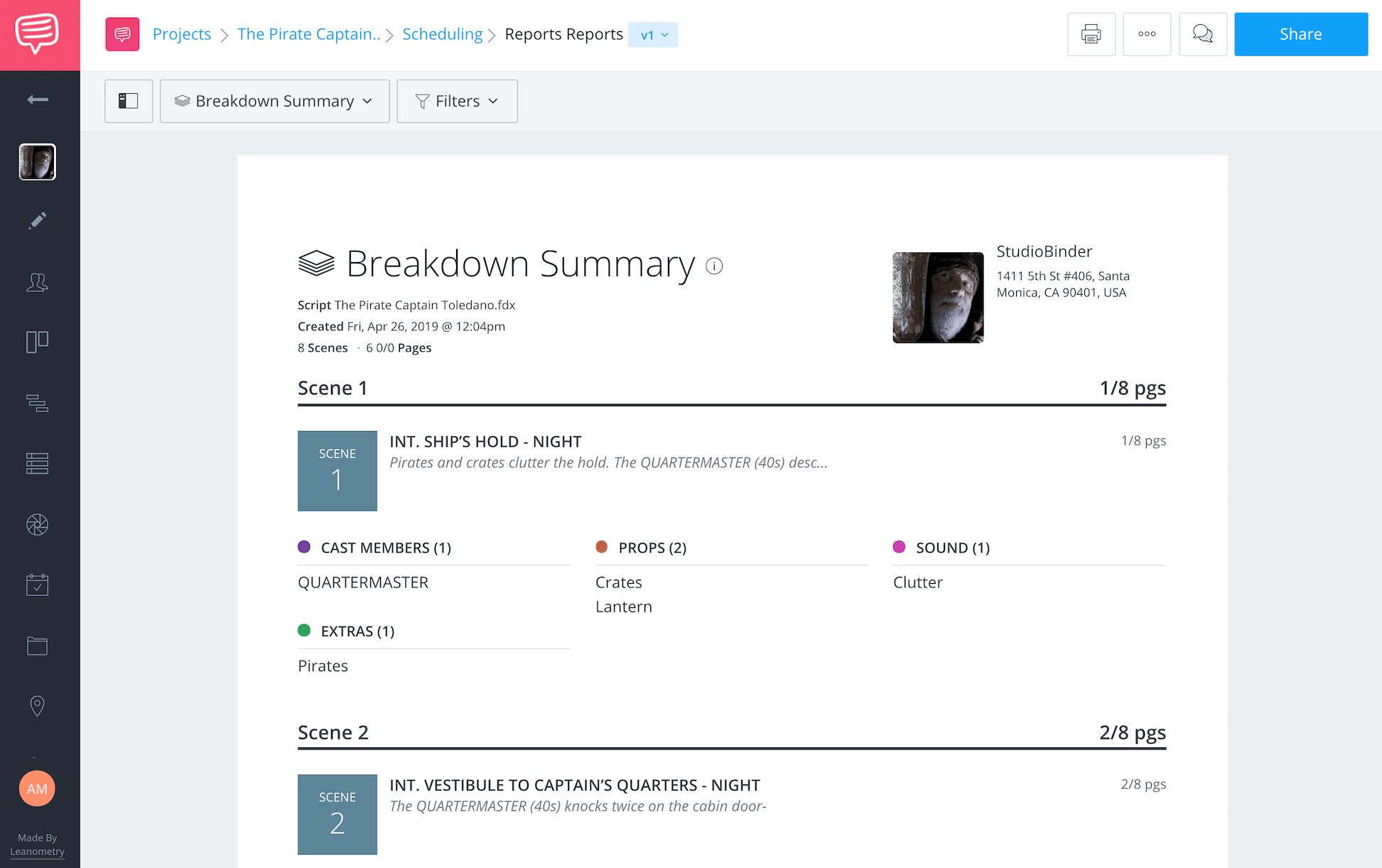Open the Scheduling breadcrumb link
This screenshot has width=1382, height=868.
tap(442, 34)
